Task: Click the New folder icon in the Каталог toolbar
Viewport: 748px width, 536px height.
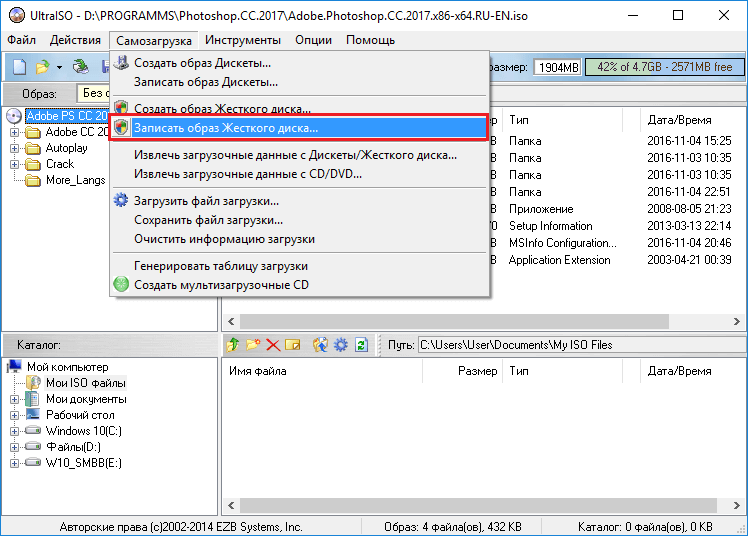Action: click(x=253, y=344)
